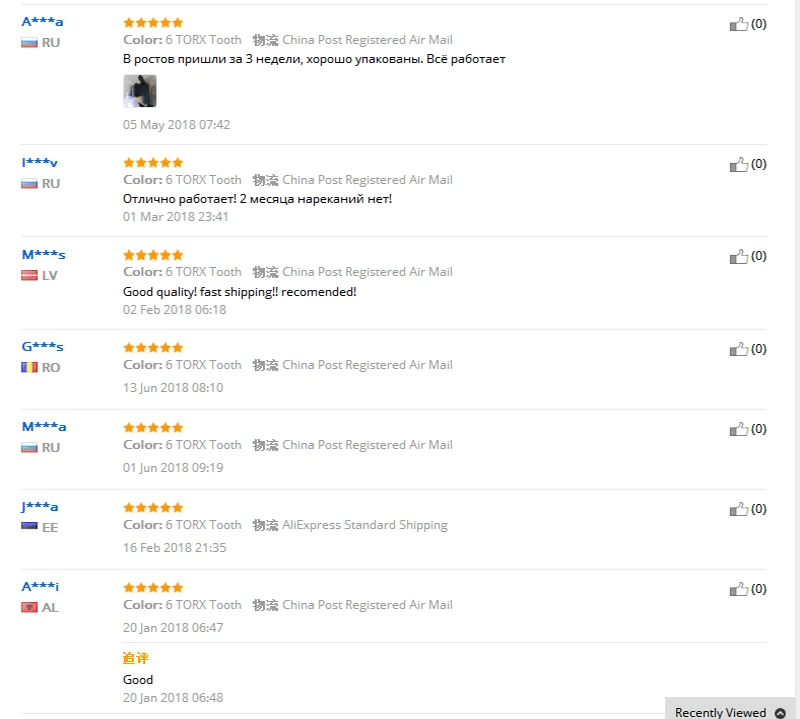Click thumbs-up on I***v's review
The width and height of the screenshot is (800, 719).
(738, 164)
